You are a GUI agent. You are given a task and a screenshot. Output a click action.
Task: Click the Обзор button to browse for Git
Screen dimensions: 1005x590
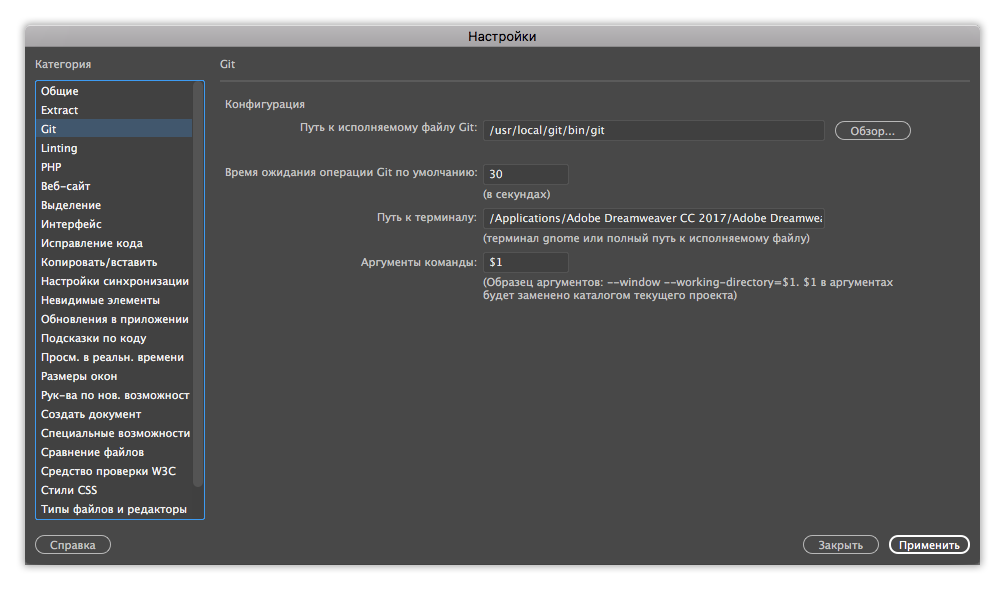pos(871,130)
